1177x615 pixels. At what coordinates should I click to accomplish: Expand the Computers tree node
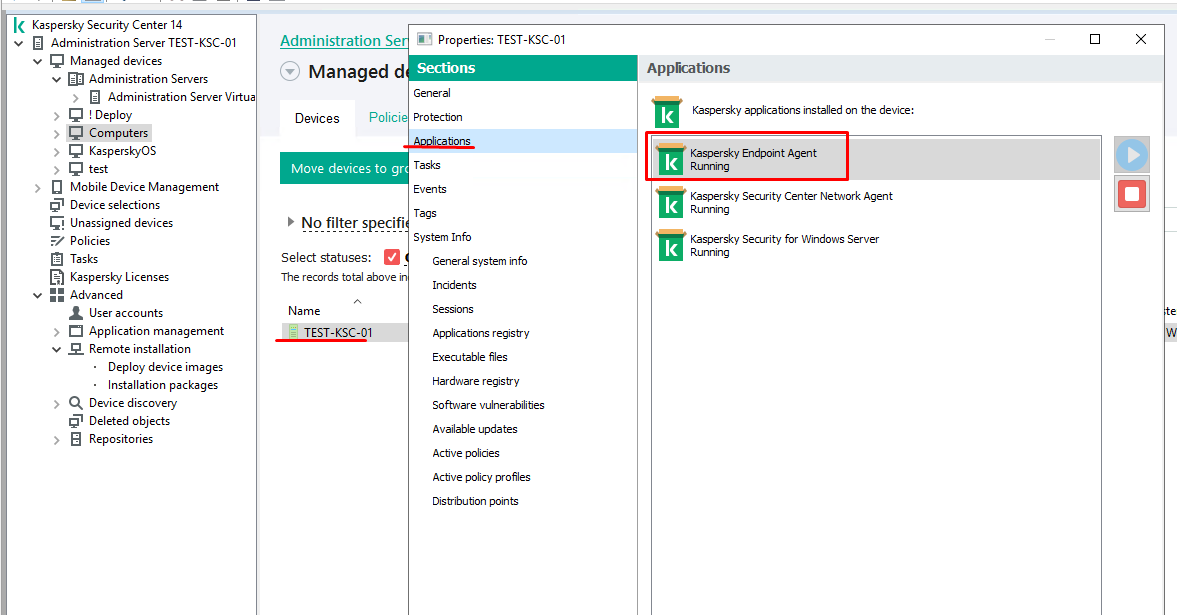point(56,134)
